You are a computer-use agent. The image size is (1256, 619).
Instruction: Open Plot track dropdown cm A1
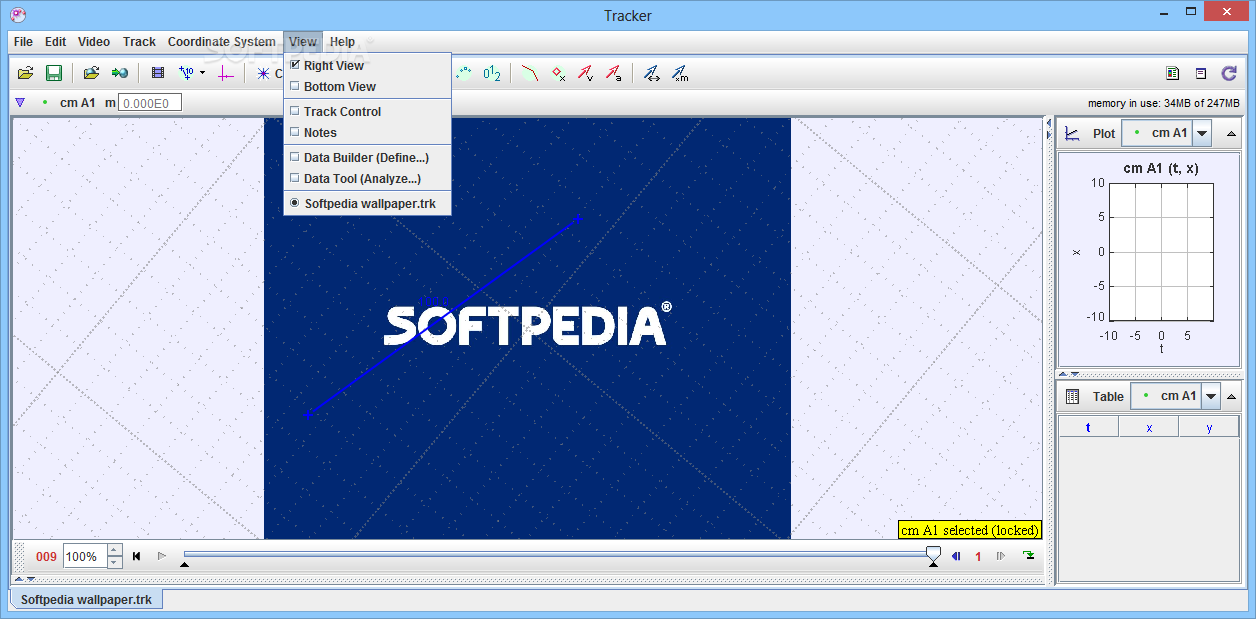[1203, 133]
